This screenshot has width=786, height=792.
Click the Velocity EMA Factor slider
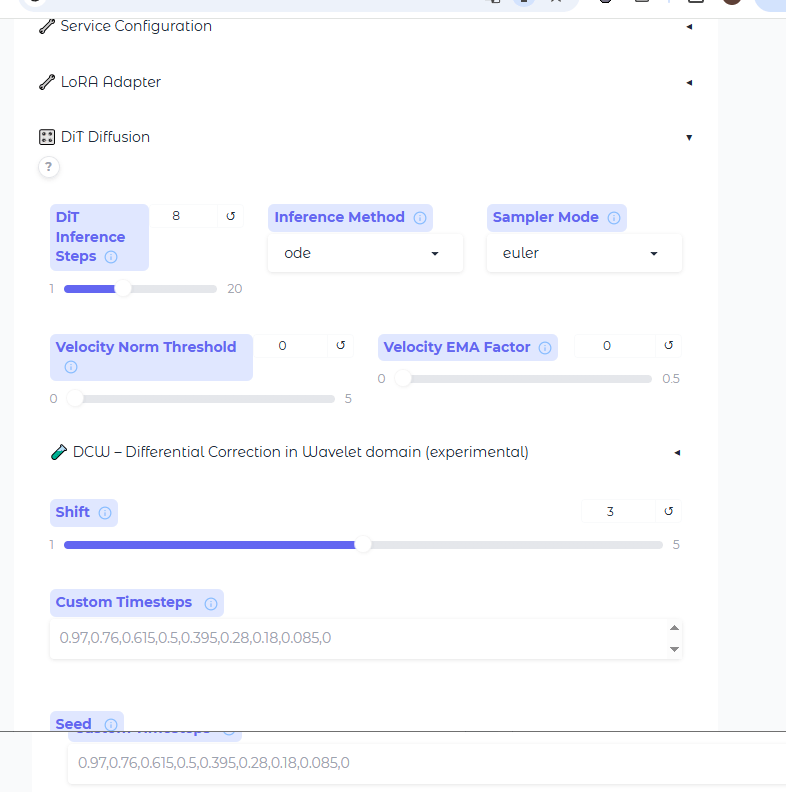(523, 379)
